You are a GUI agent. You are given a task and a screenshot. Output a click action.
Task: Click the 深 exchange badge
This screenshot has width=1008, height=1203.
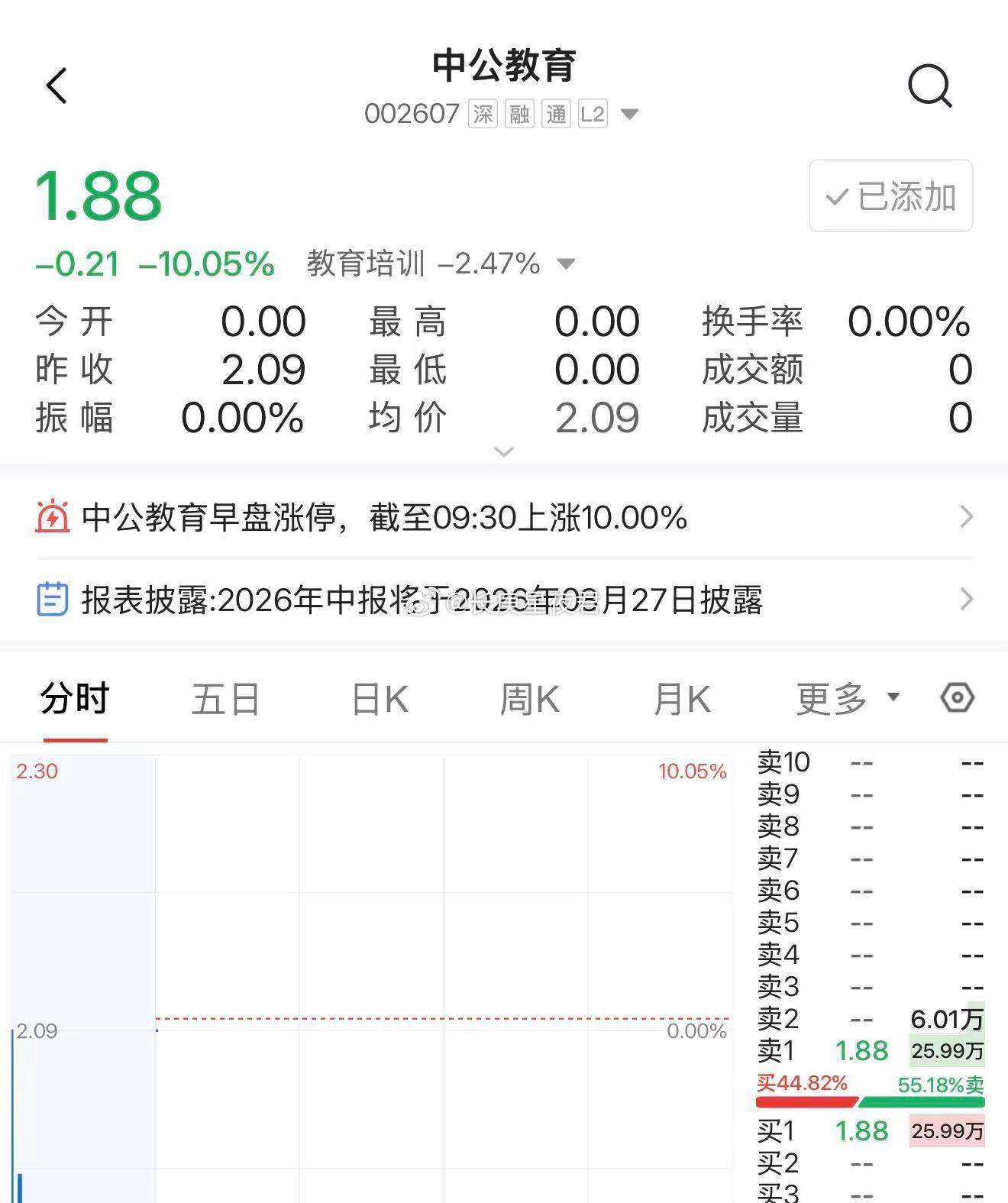click(x=483, y=115)
